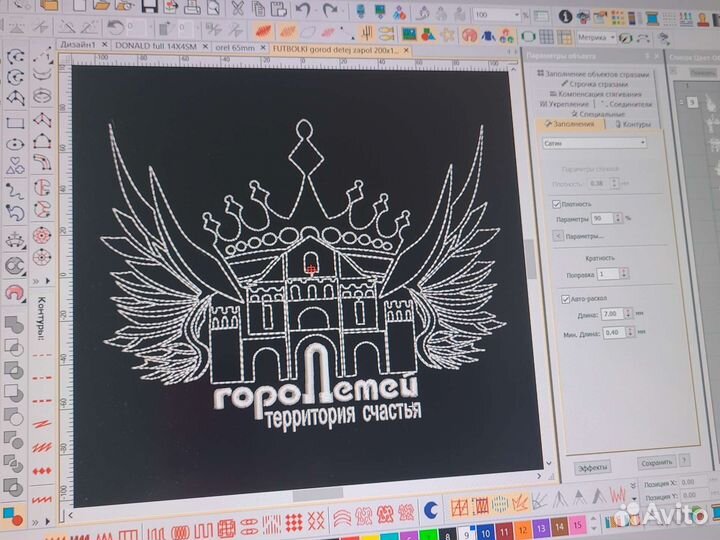The width and height of the screenshot is (720, 540).
Task: Click the Copy icon in toolbar
Action: [x=259, y=8]
